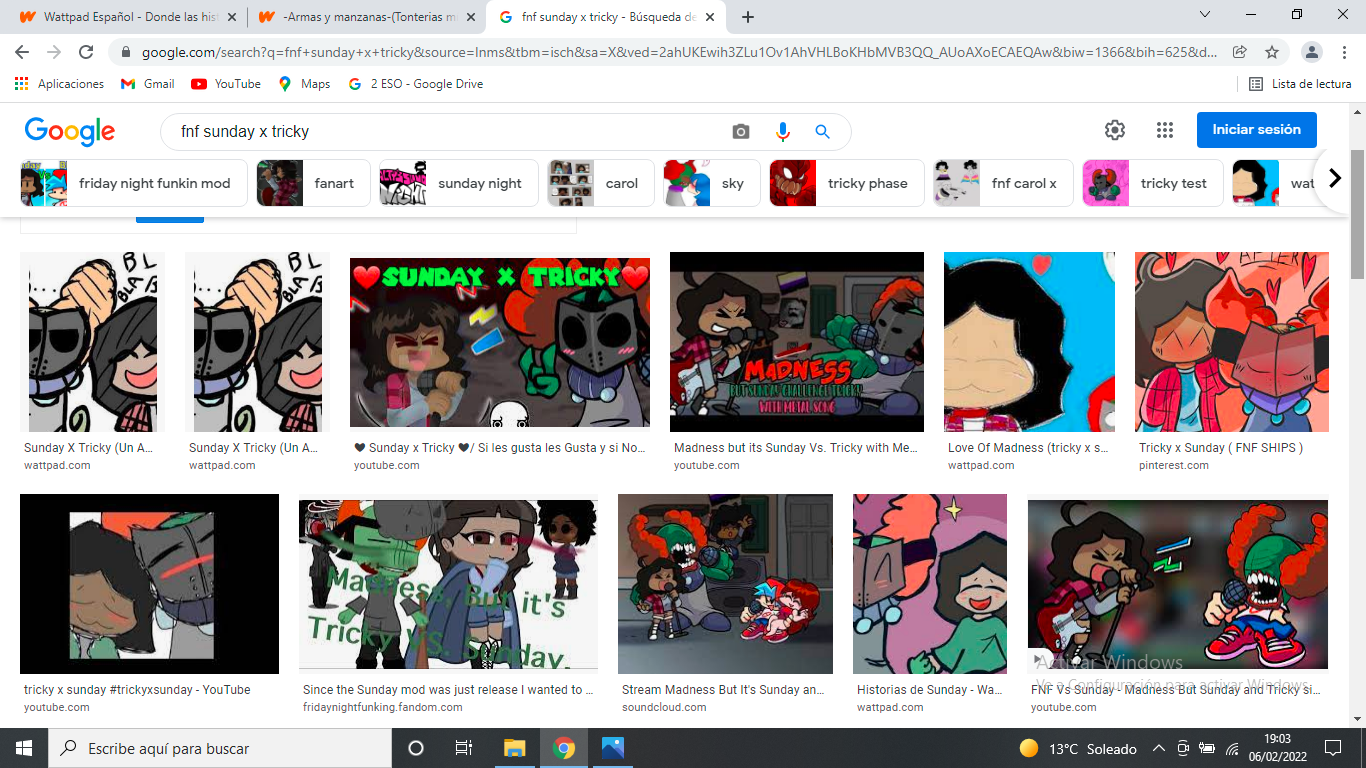The height and width of the screenshot is (768, 1366).
Task: Click taskbar search box
Action: click(220, 748)
